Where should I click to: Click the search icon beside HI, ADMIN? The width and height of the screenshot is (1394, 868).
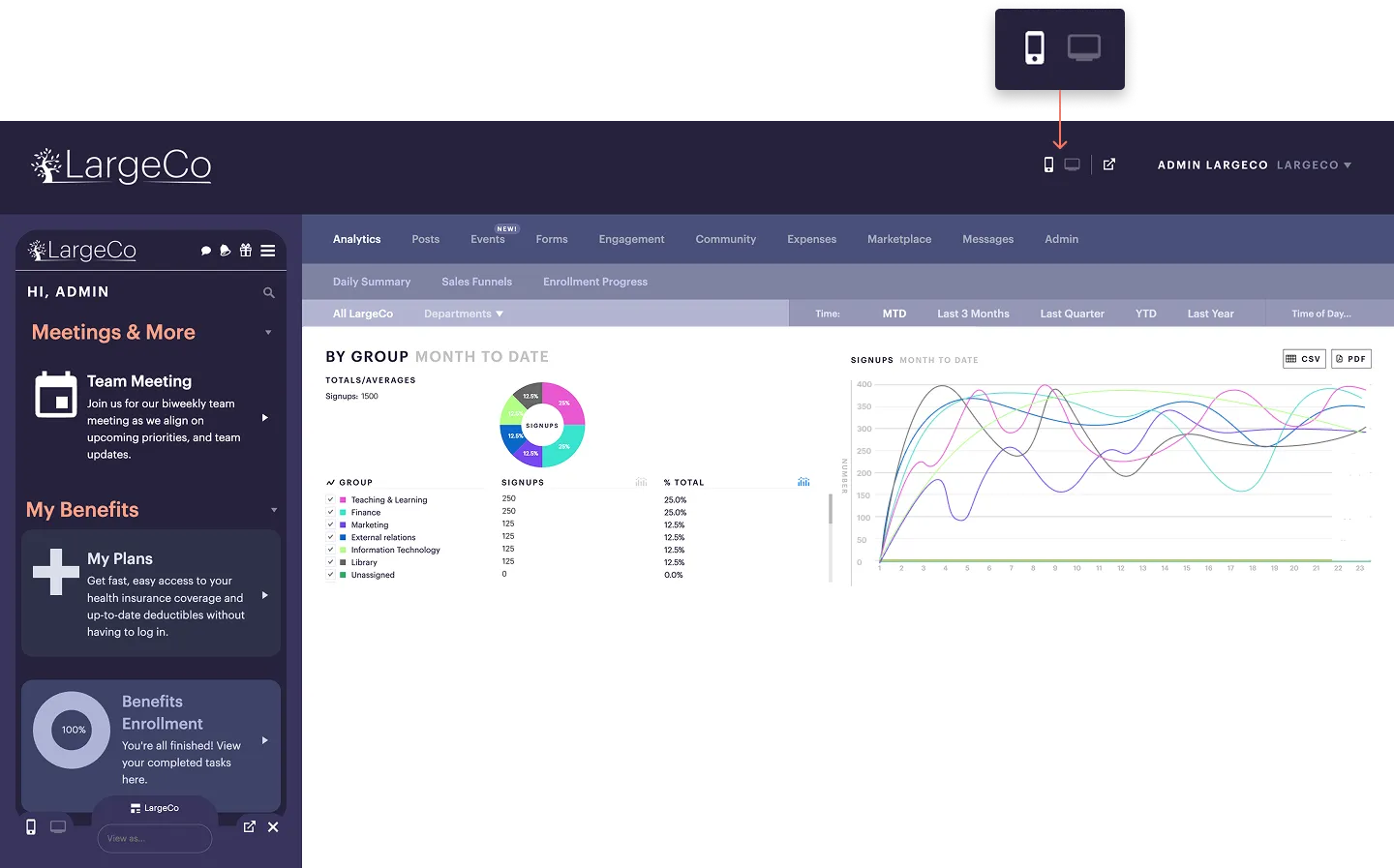click(x=269, y=292)
